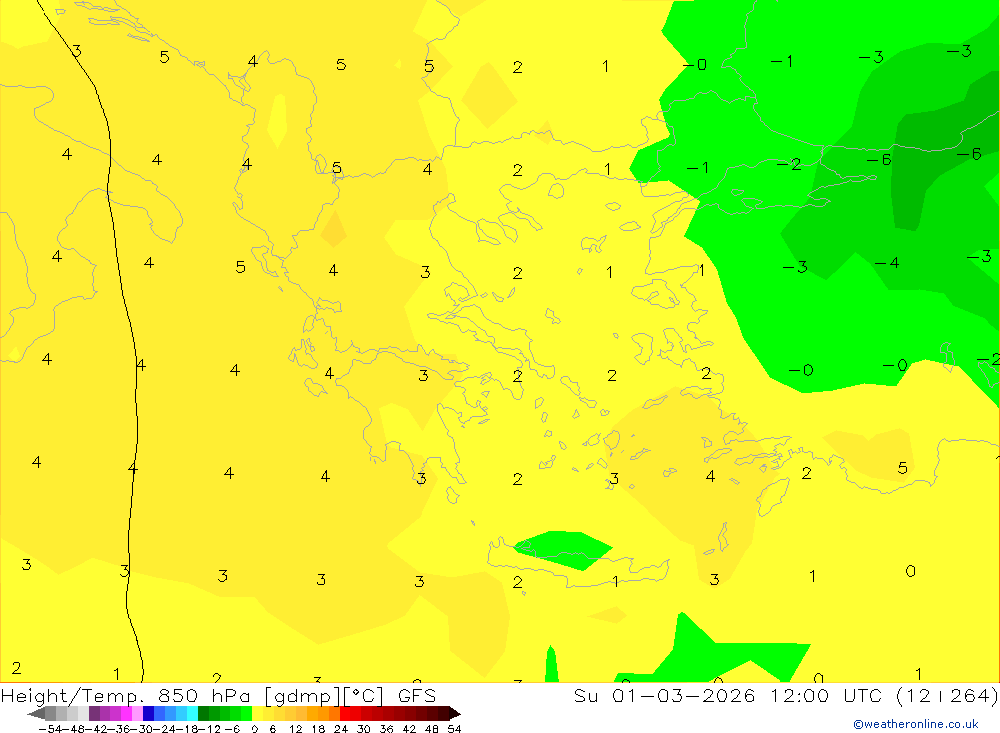Pick the dark navy blue legend swatch

tap(149, 714)
